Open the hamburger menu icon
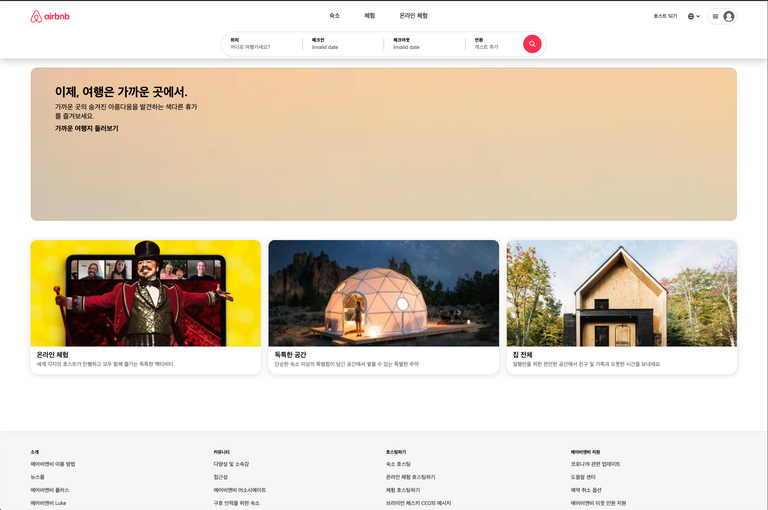Screen dimensions: 768x510 tap(715, 16)
